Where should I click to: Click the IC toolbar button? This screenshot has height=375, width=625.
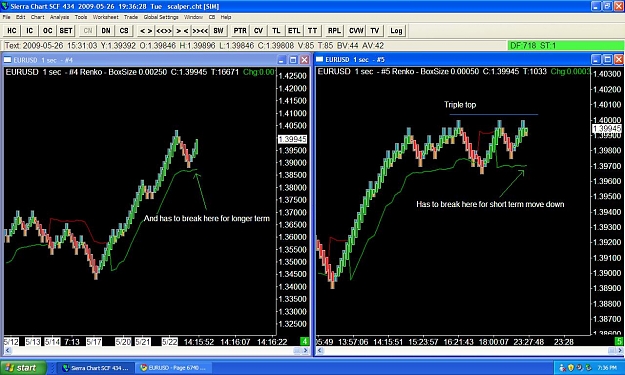(x=29, y=31)
